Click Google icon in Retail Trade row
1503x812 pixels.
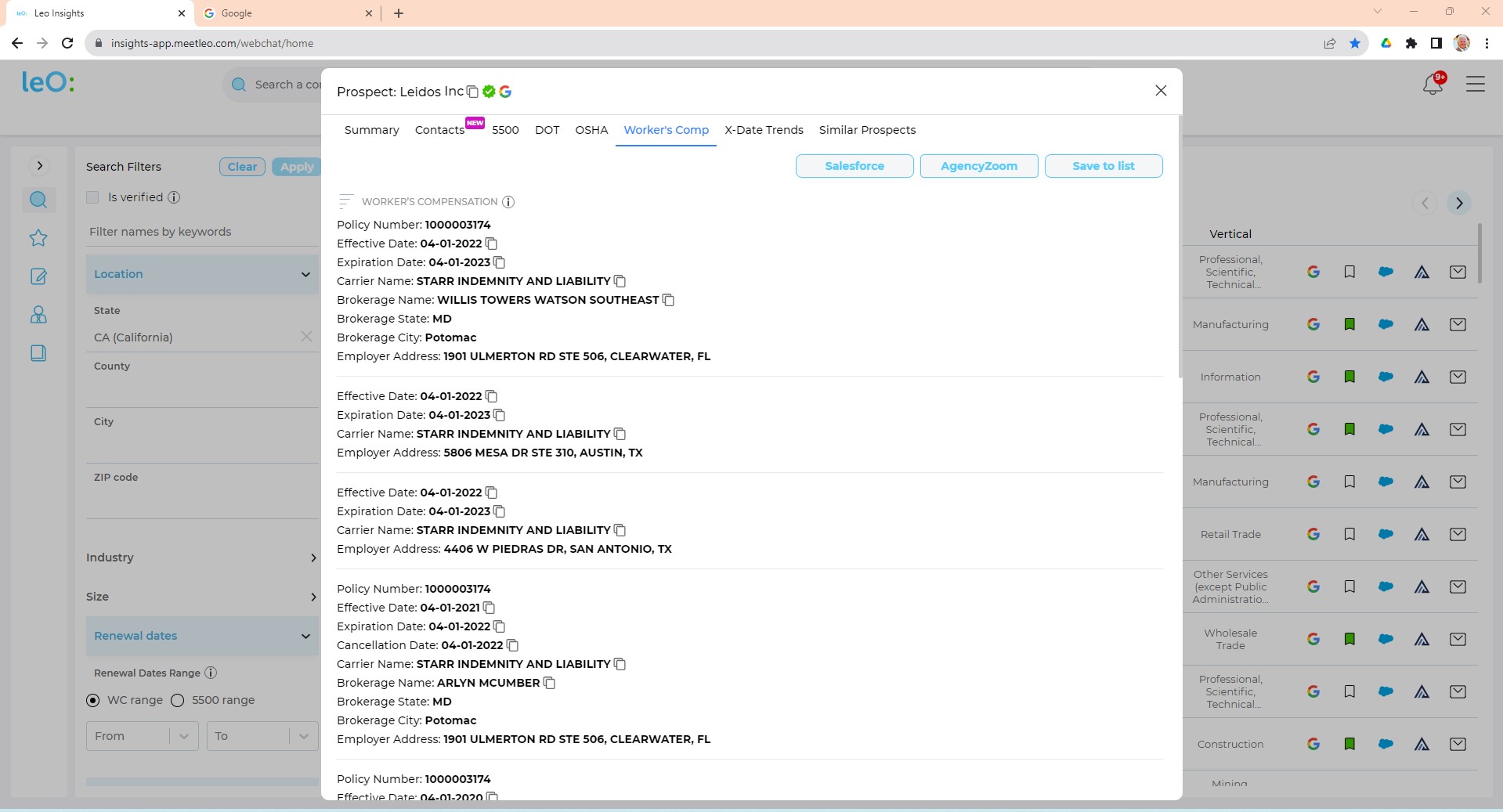click(1313, 534)
